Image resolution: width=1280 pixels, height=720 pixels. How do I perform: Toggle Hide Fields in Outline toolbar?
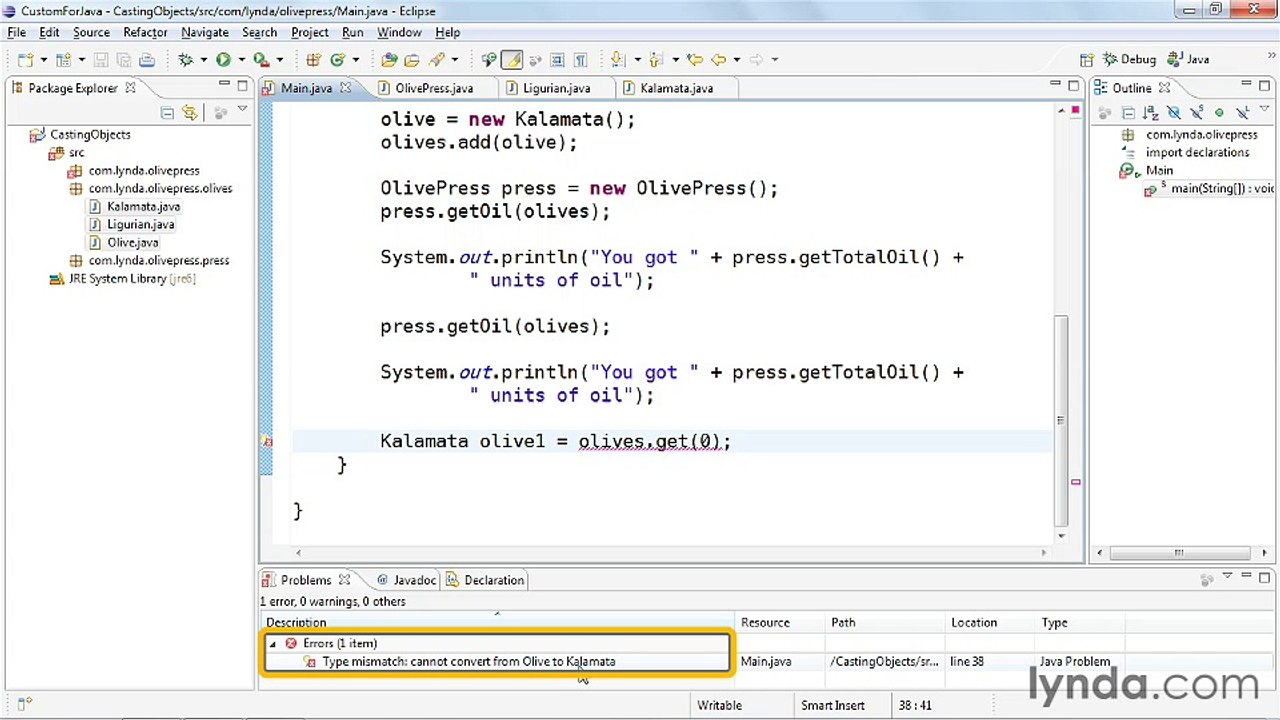click(1174, 112)
